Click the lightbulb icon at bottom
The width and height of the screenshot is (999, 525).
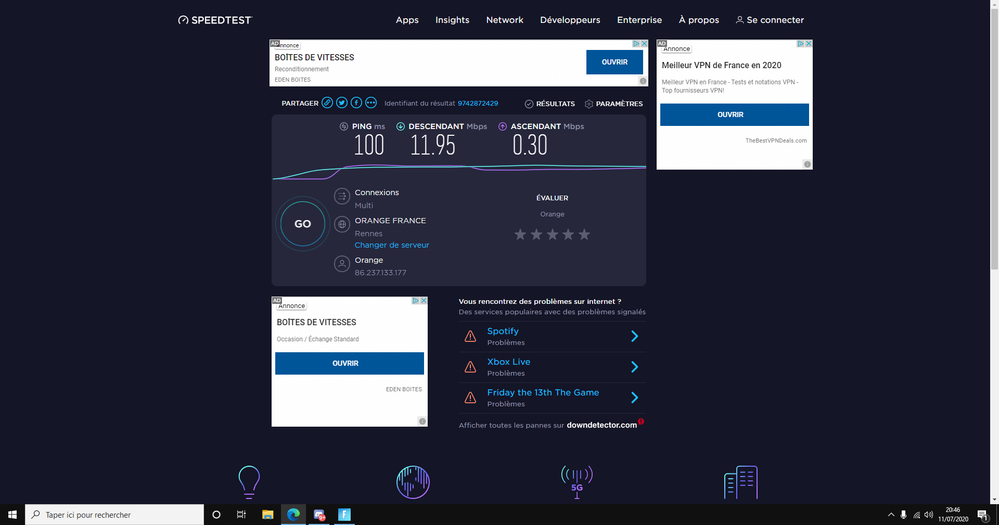tap(249, 482)
